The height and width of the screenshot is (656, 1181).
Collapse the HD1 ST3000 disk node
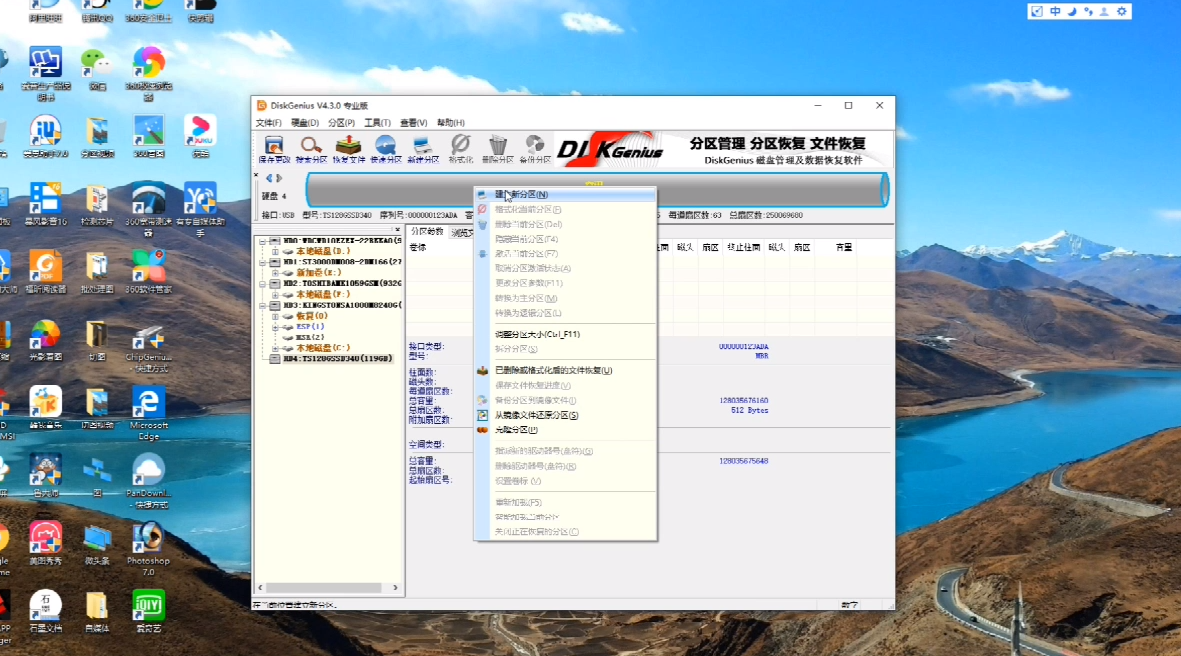(x=263, y=262)
